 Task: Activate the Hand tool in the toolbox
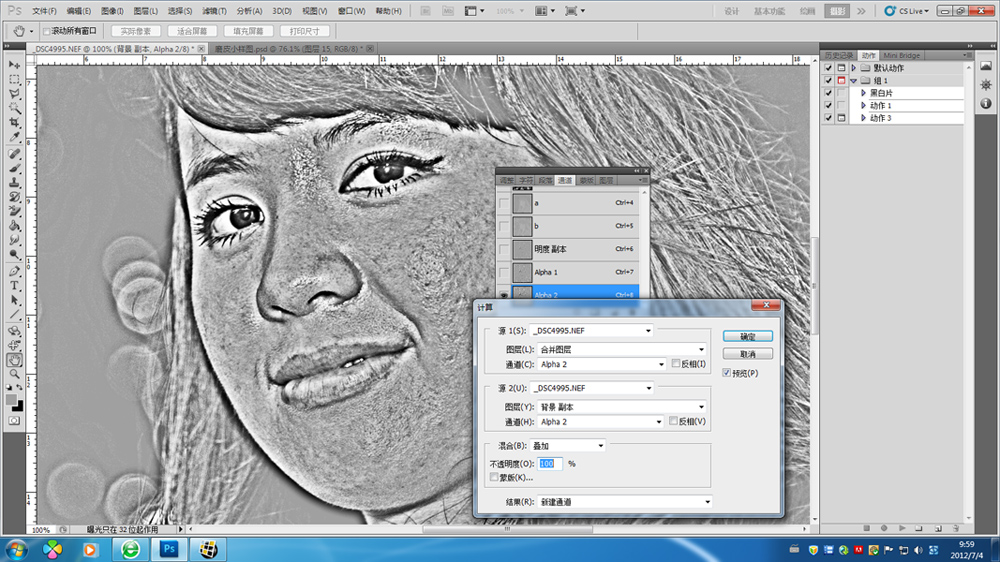[x=14, y=359]
